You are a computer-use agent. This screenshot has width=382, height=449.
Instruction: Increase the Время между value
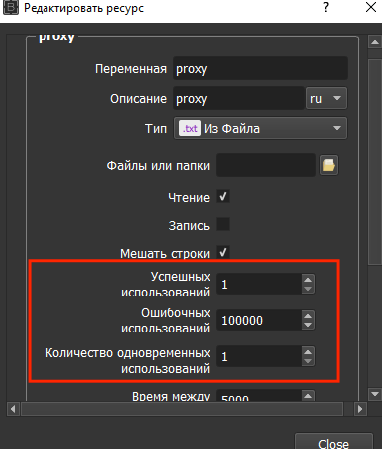[308, 396]
